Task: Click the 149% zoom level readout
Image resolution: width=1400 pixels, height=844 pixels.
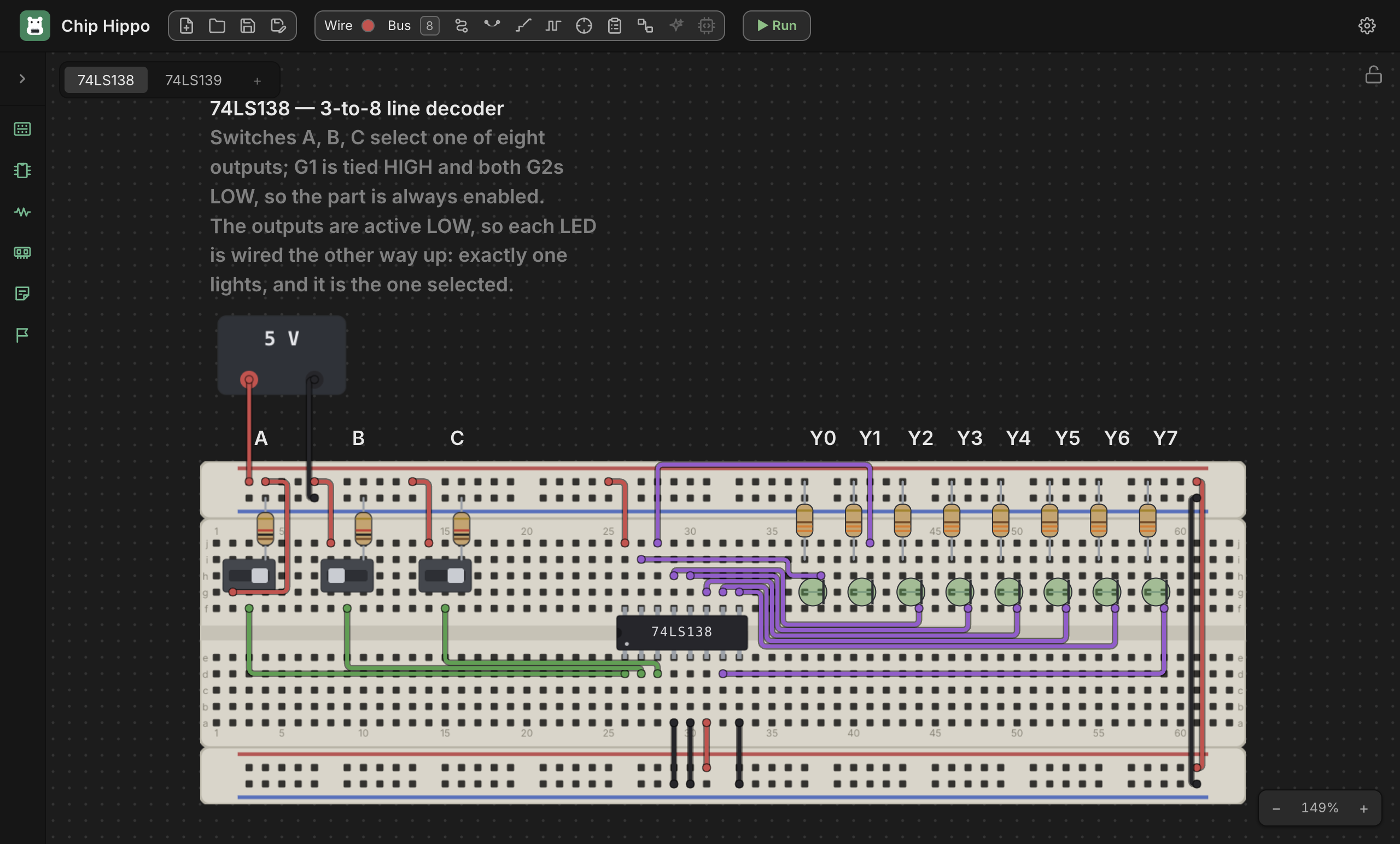Action: (x=1319, y=808)
